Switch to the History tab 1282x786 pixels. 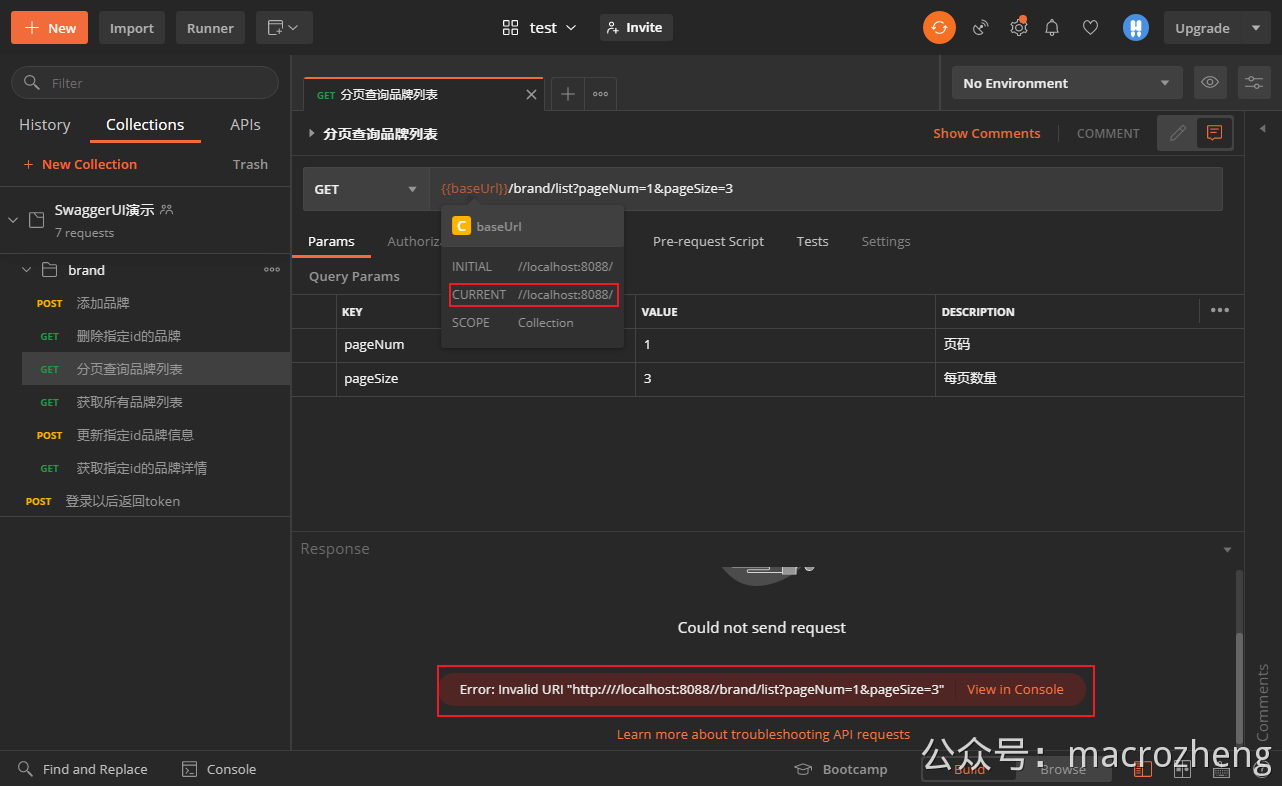tap(45, 125)
